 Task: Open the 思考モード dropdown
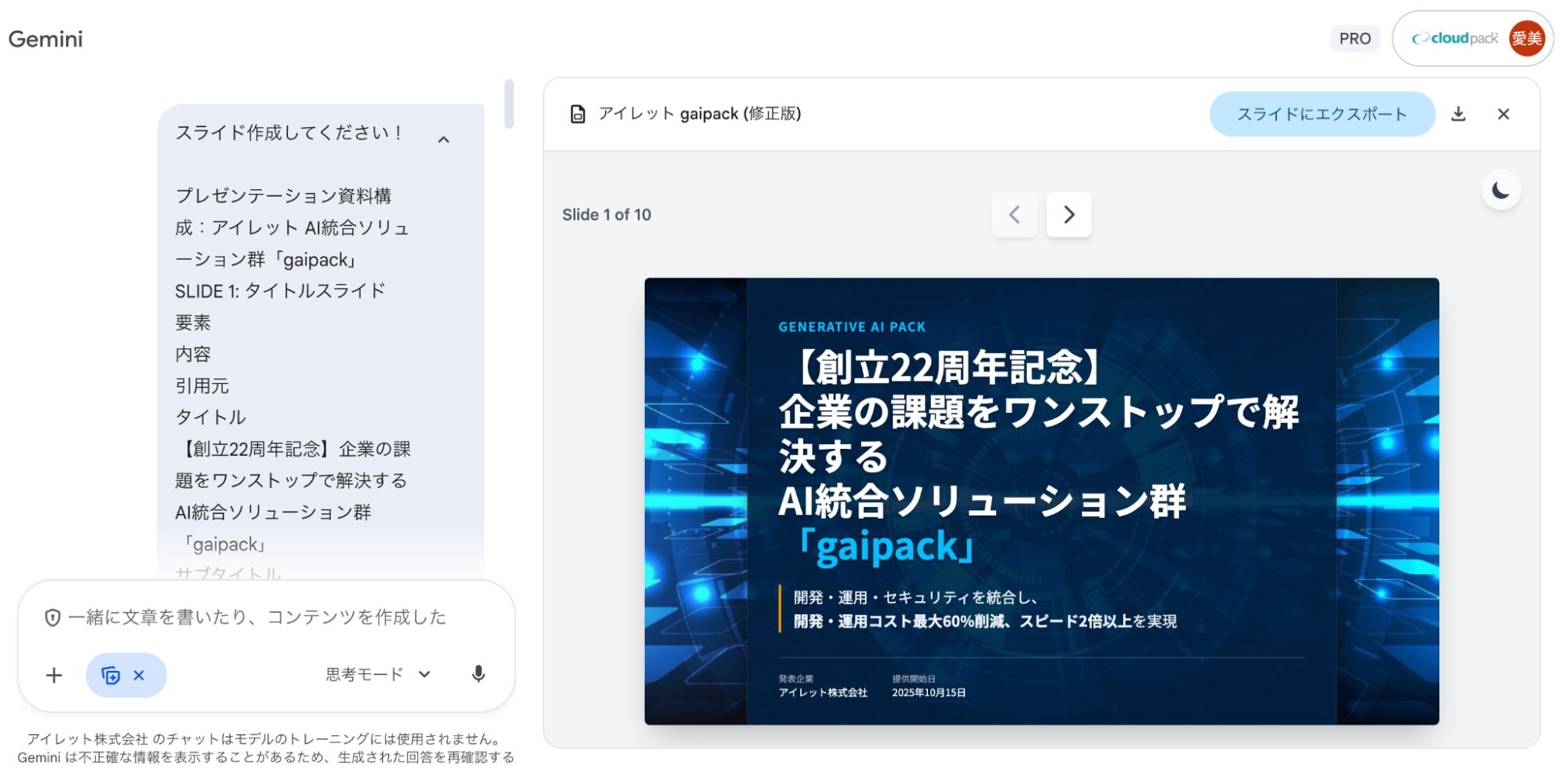(378, 674)
